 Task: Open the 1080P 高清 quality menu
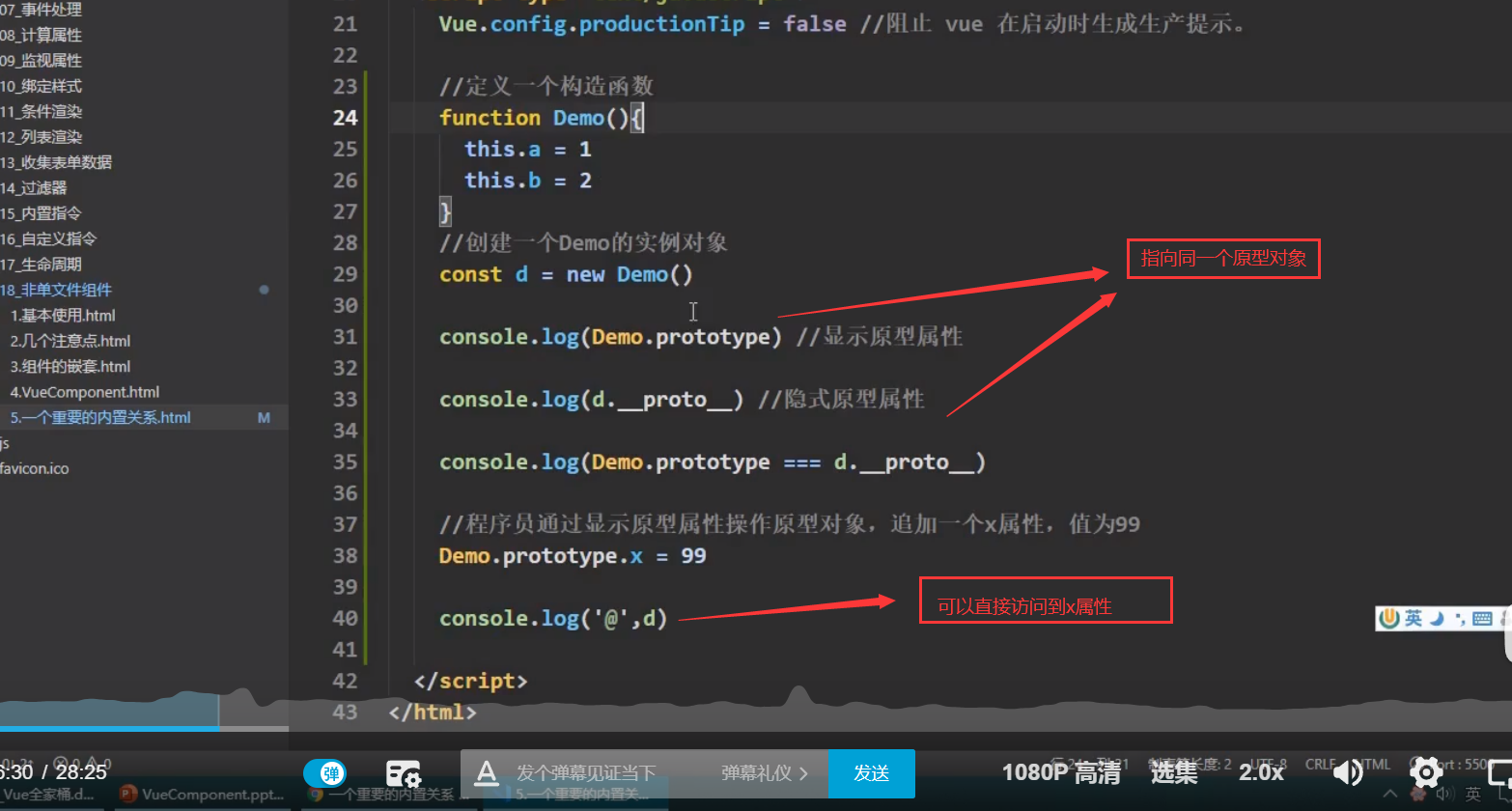coord(1061,772)
